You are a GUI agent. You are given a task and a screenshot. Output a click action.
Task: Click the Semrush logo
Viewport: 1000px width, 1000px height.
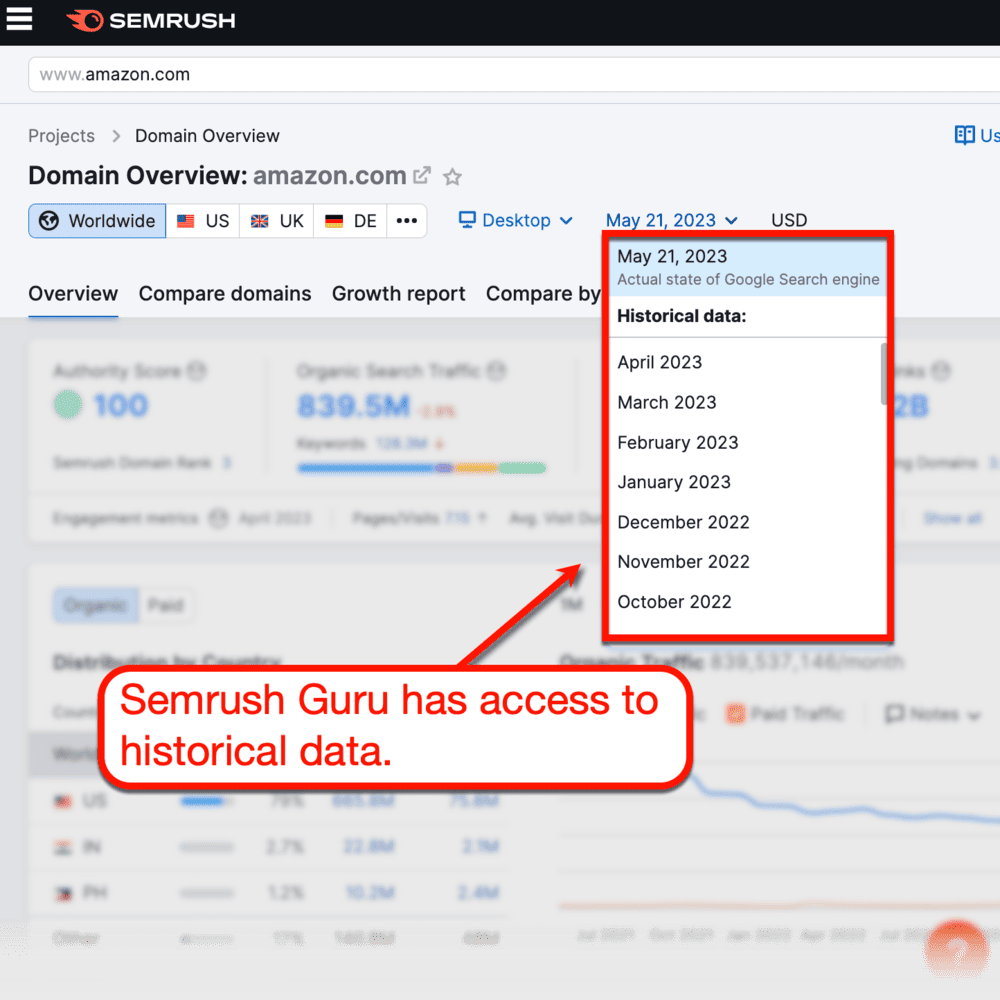(x=150, y=19)
